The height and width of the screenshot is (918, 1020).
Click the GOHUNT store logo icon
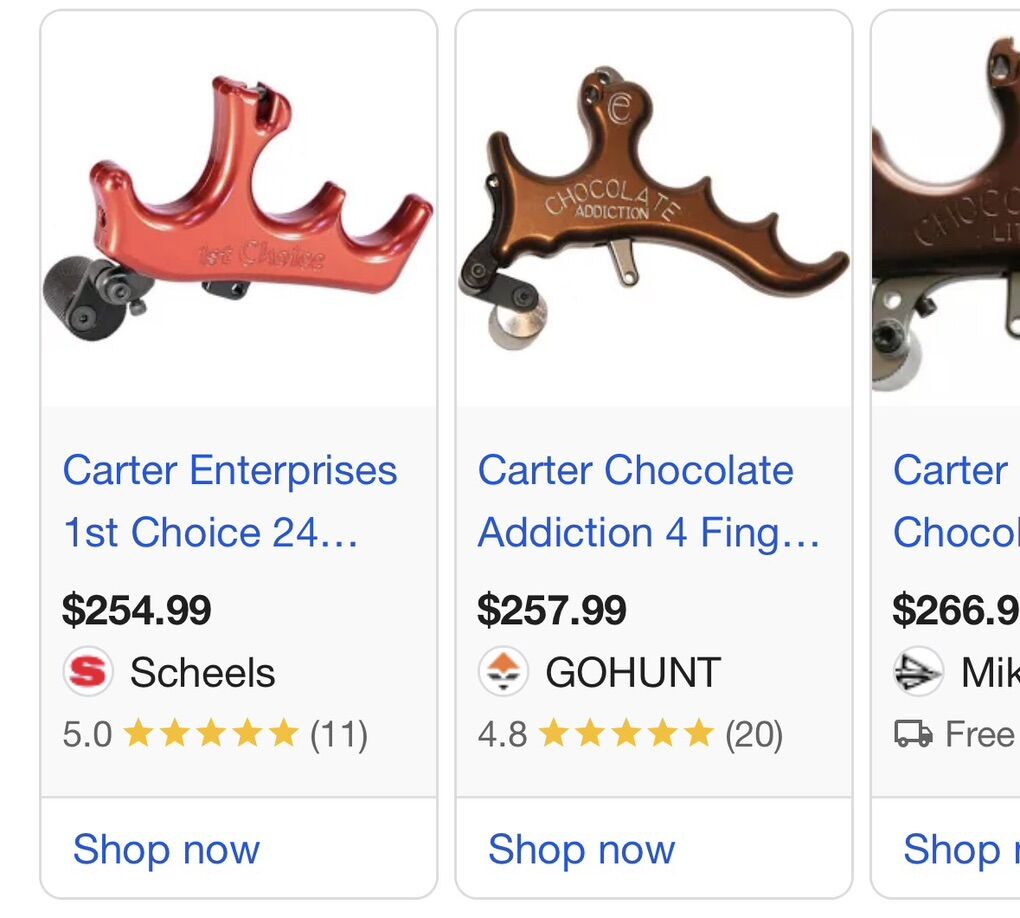(503, 672)
